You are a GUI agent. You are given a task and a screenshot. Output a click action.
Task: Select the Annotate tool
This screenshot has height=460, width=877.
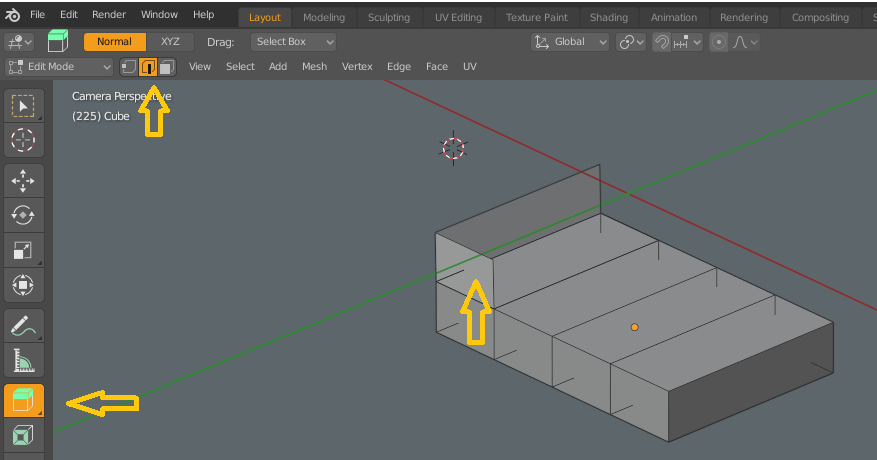coord(23,326)
